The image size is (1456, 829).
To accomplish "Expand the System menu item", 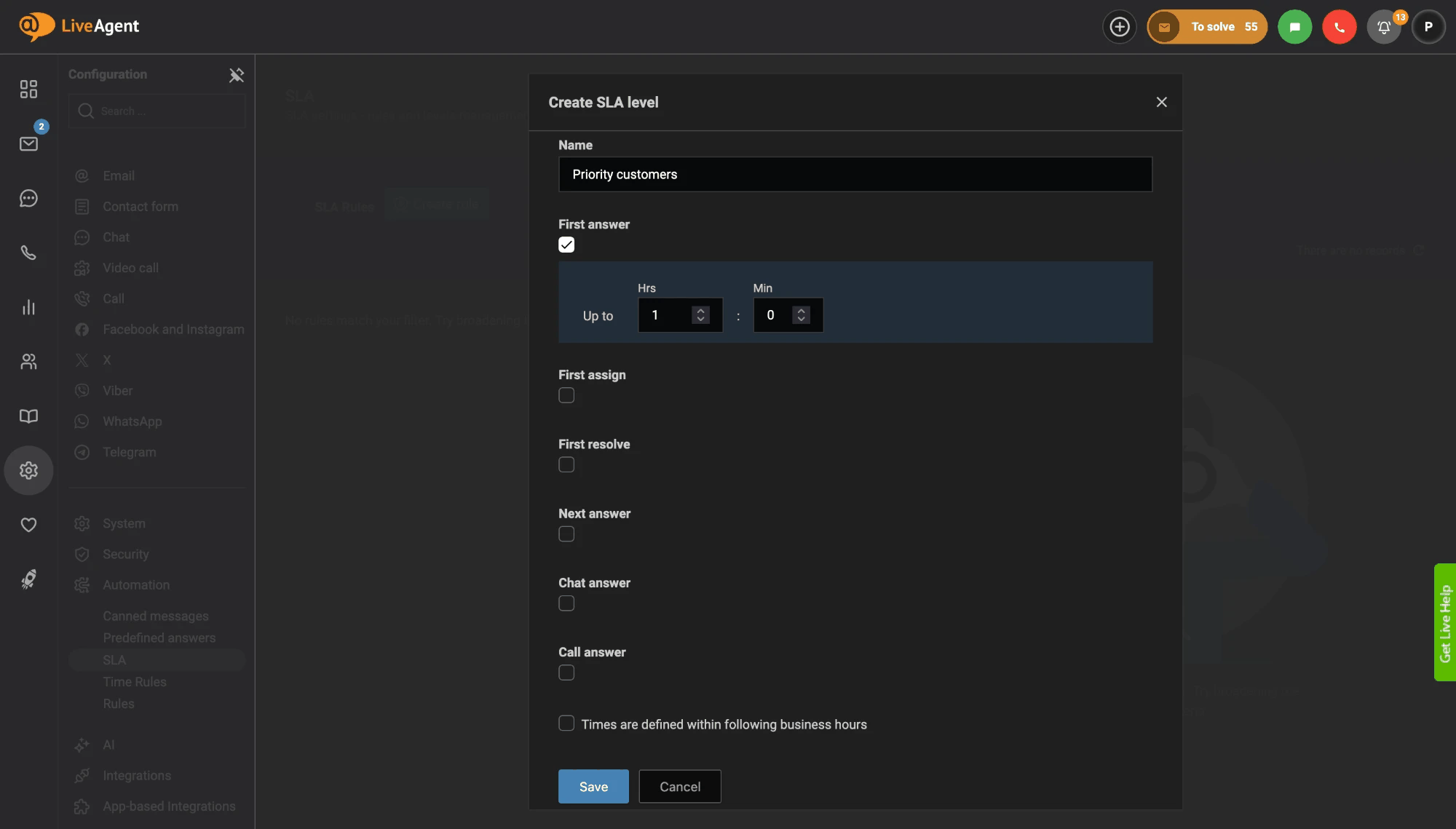I will click(x=124, y=524).
